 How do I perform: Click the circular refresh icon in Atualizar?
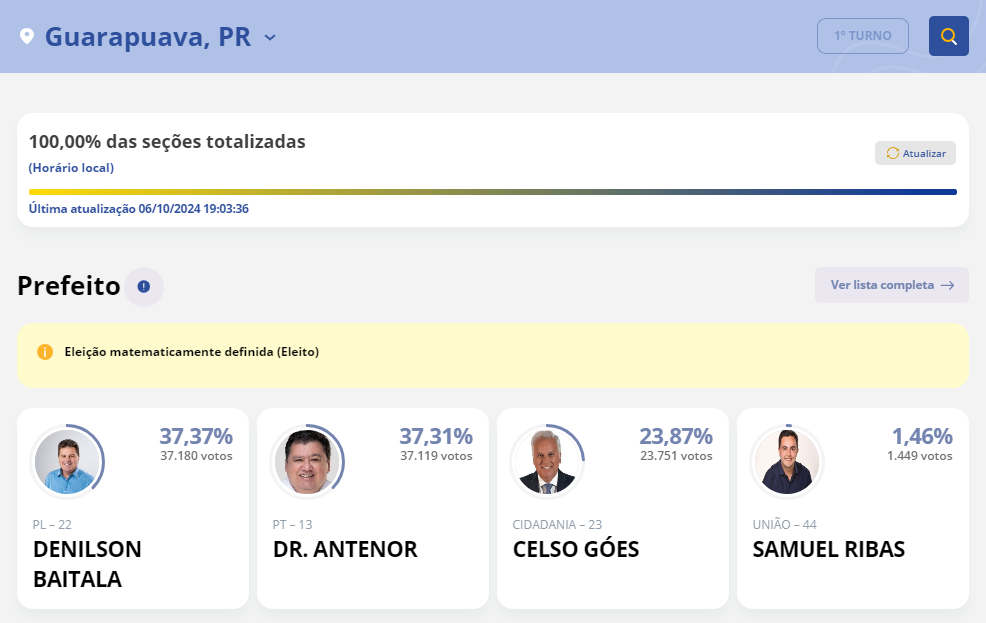[x=891, y=152]
